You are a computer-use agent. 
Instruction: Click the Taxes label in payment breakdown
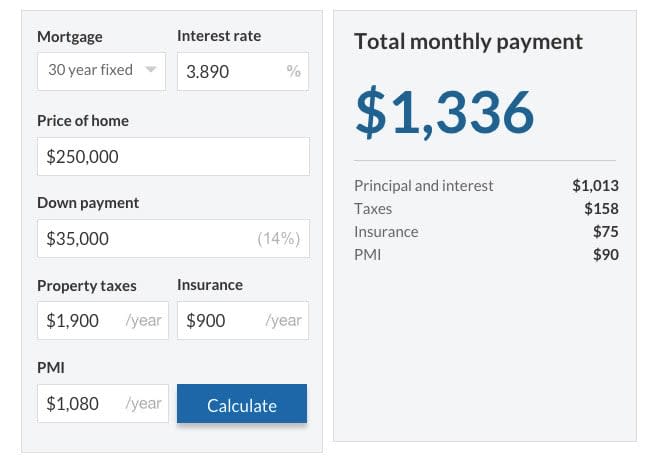(x=373, y=209)
